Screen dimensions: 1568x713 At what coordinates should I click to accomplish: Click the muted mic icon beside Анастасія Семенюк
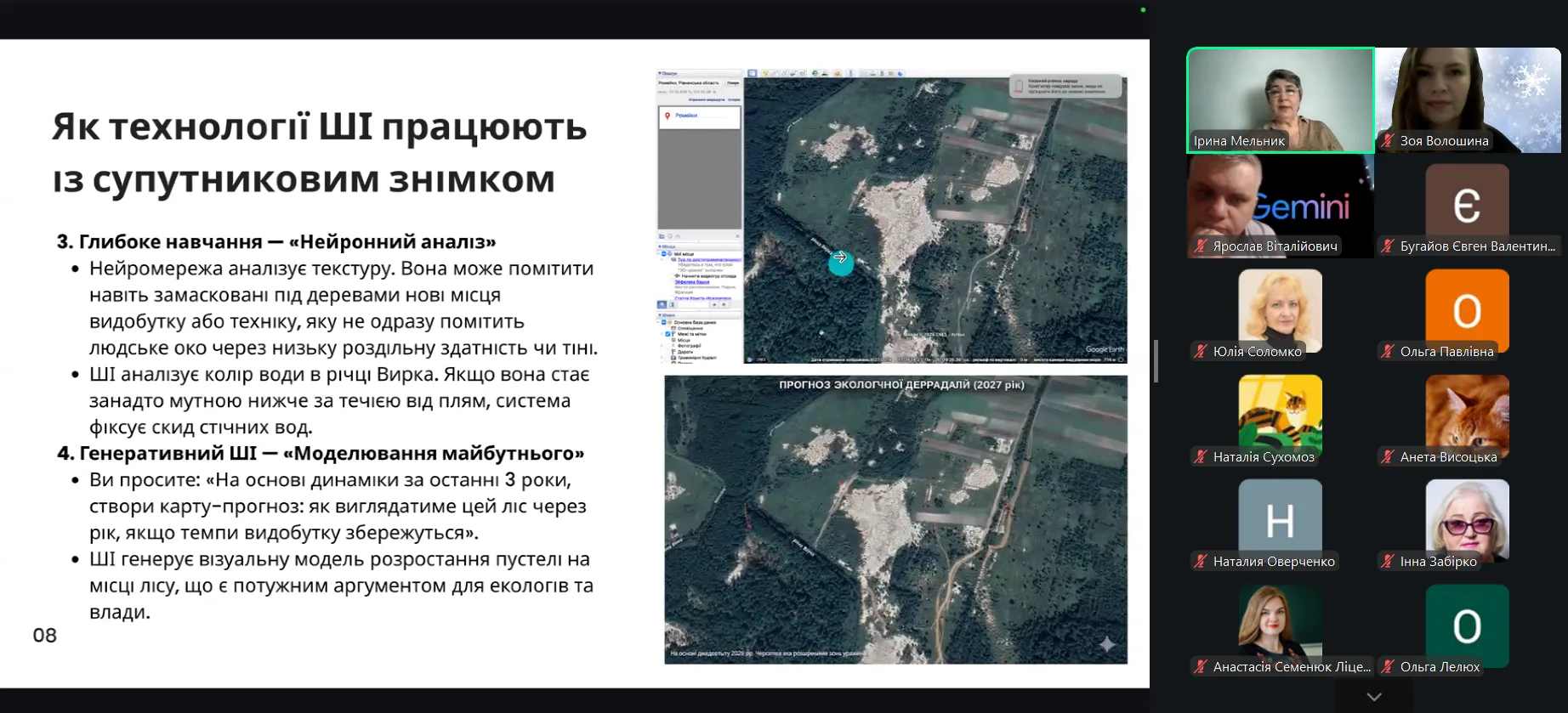pos(1201,667)
